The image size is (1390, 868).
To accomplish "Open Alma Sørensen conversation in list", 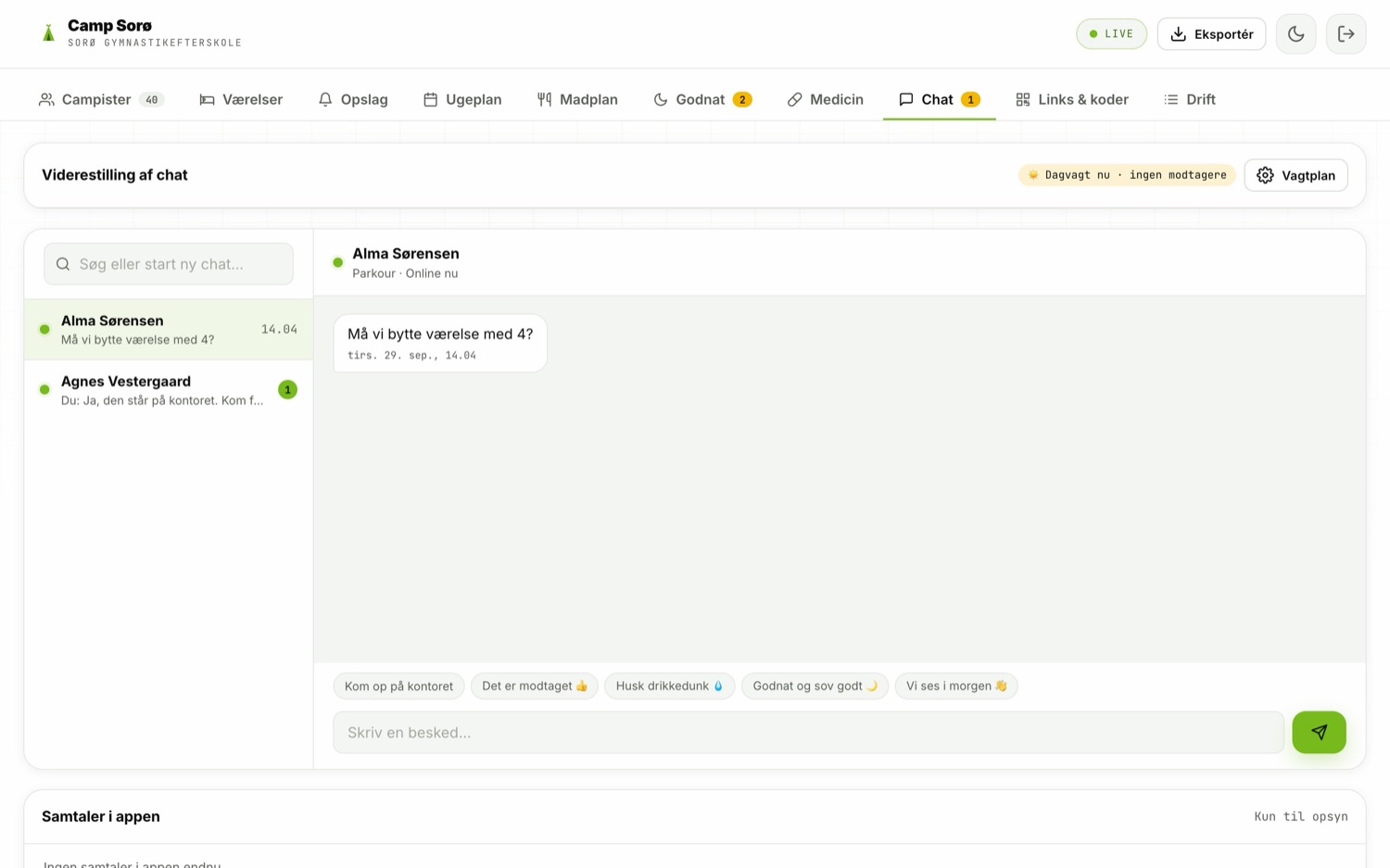I will click(169, 329).
